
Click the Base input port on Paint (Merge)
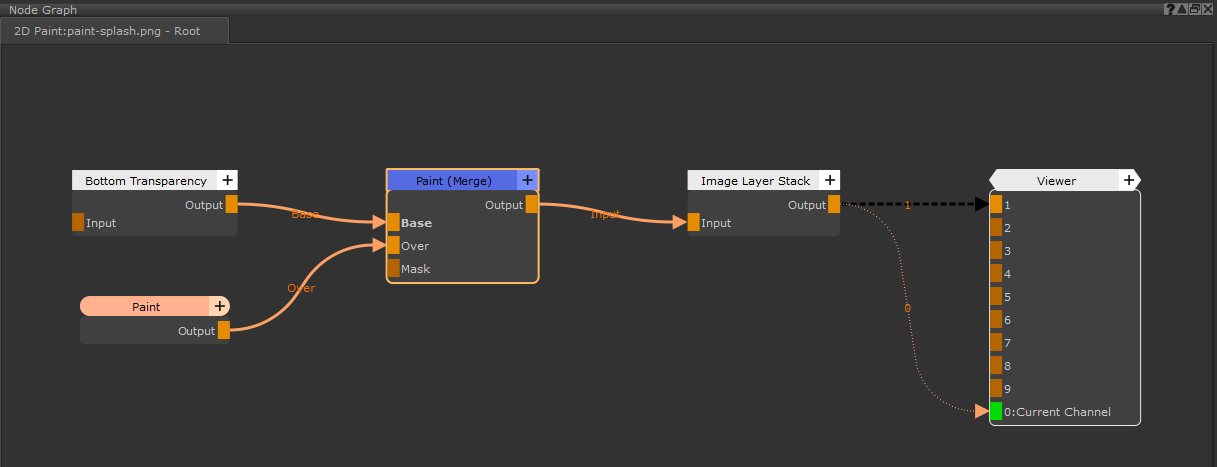pyautogui.click(x=393, y=223)
